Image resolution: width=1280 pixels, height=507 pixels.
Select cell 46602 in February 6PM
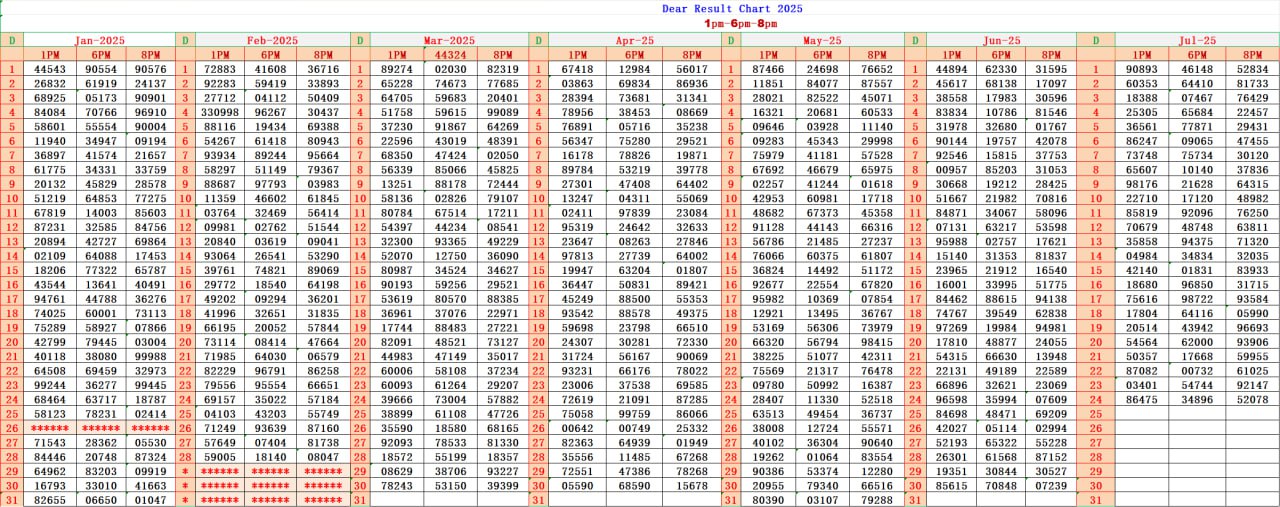pos(270,199)
